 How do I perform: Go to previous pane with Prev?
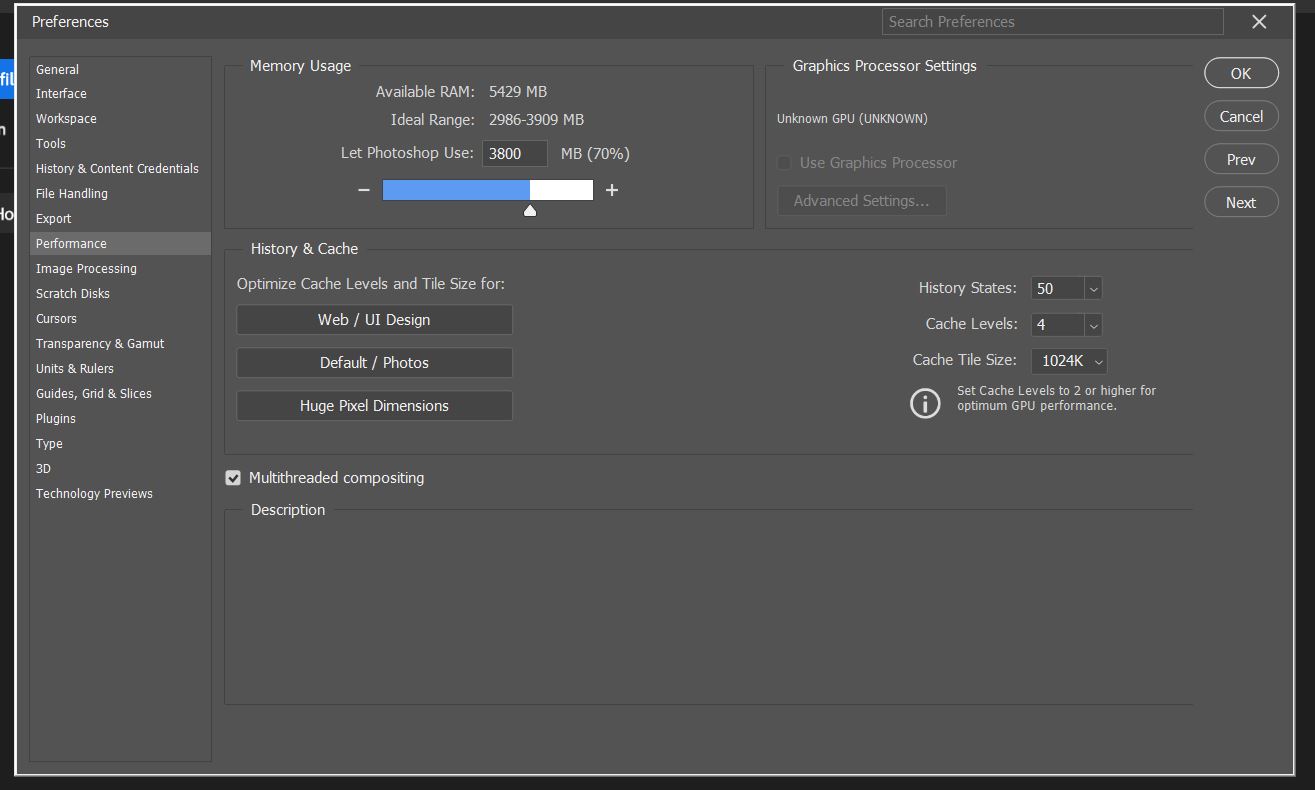point(1241,159)
